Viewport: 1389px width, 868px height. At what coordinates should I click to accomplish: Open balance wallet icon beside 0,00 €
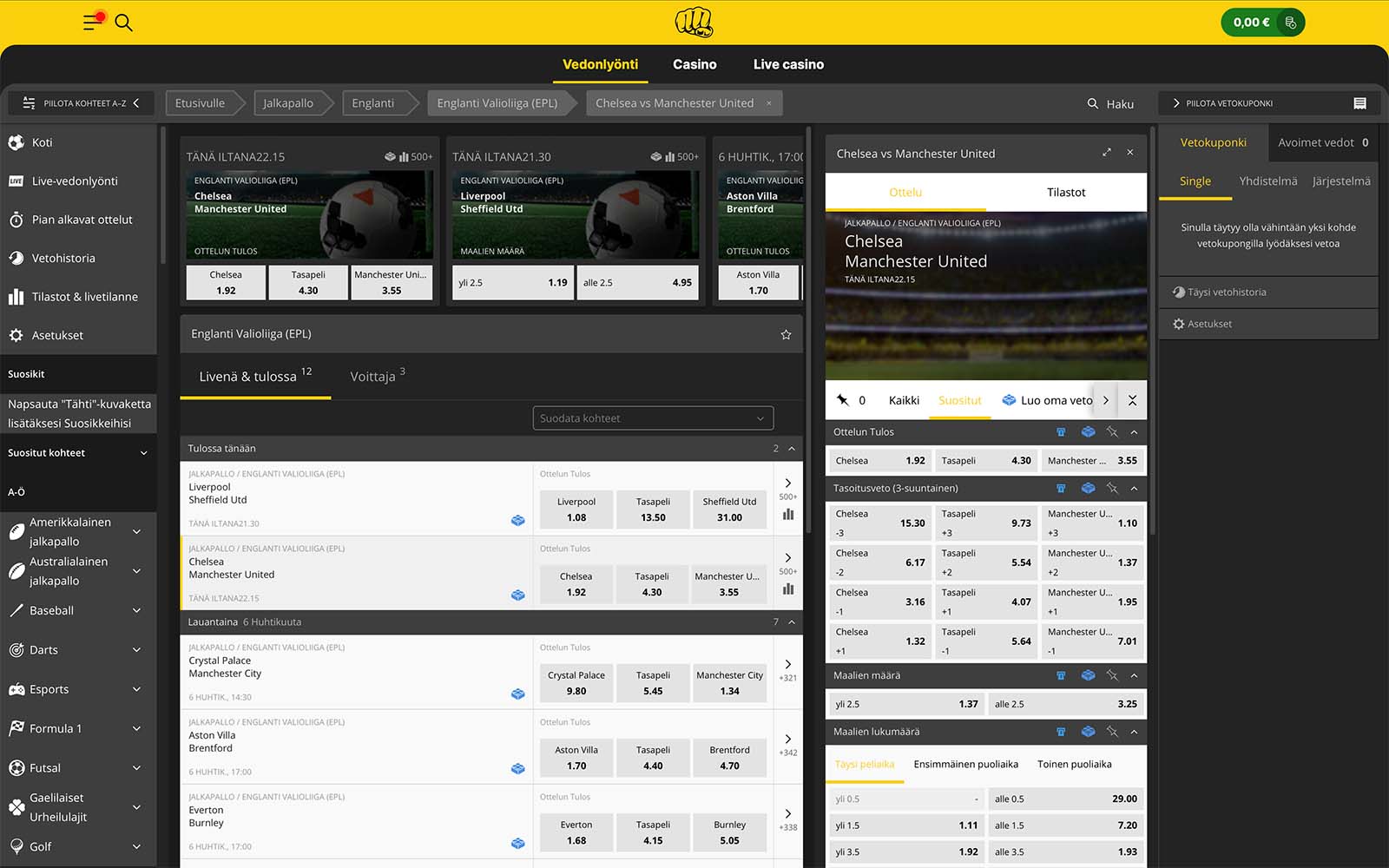click(1291, 23)
